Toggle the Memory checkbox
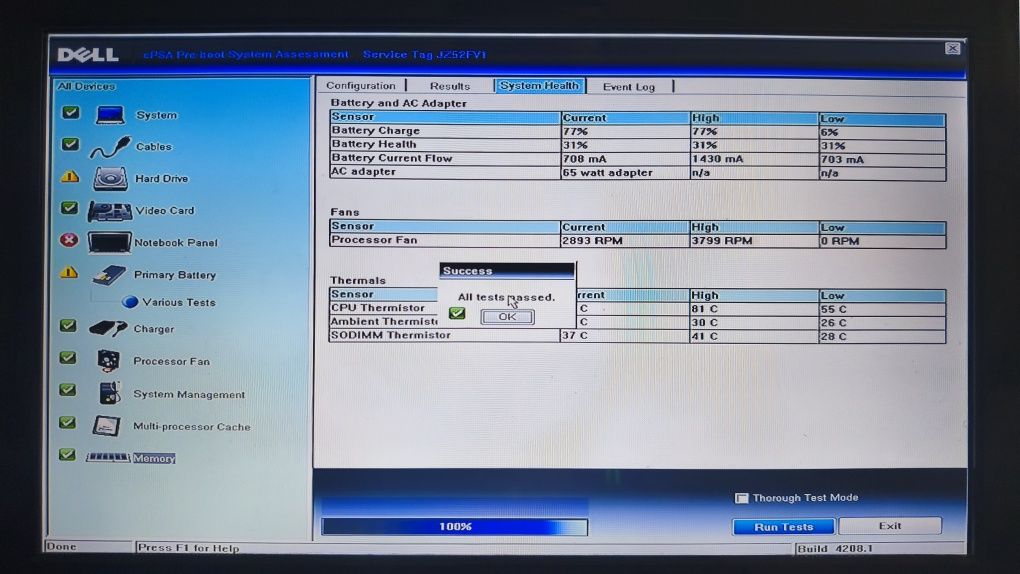 66,454
